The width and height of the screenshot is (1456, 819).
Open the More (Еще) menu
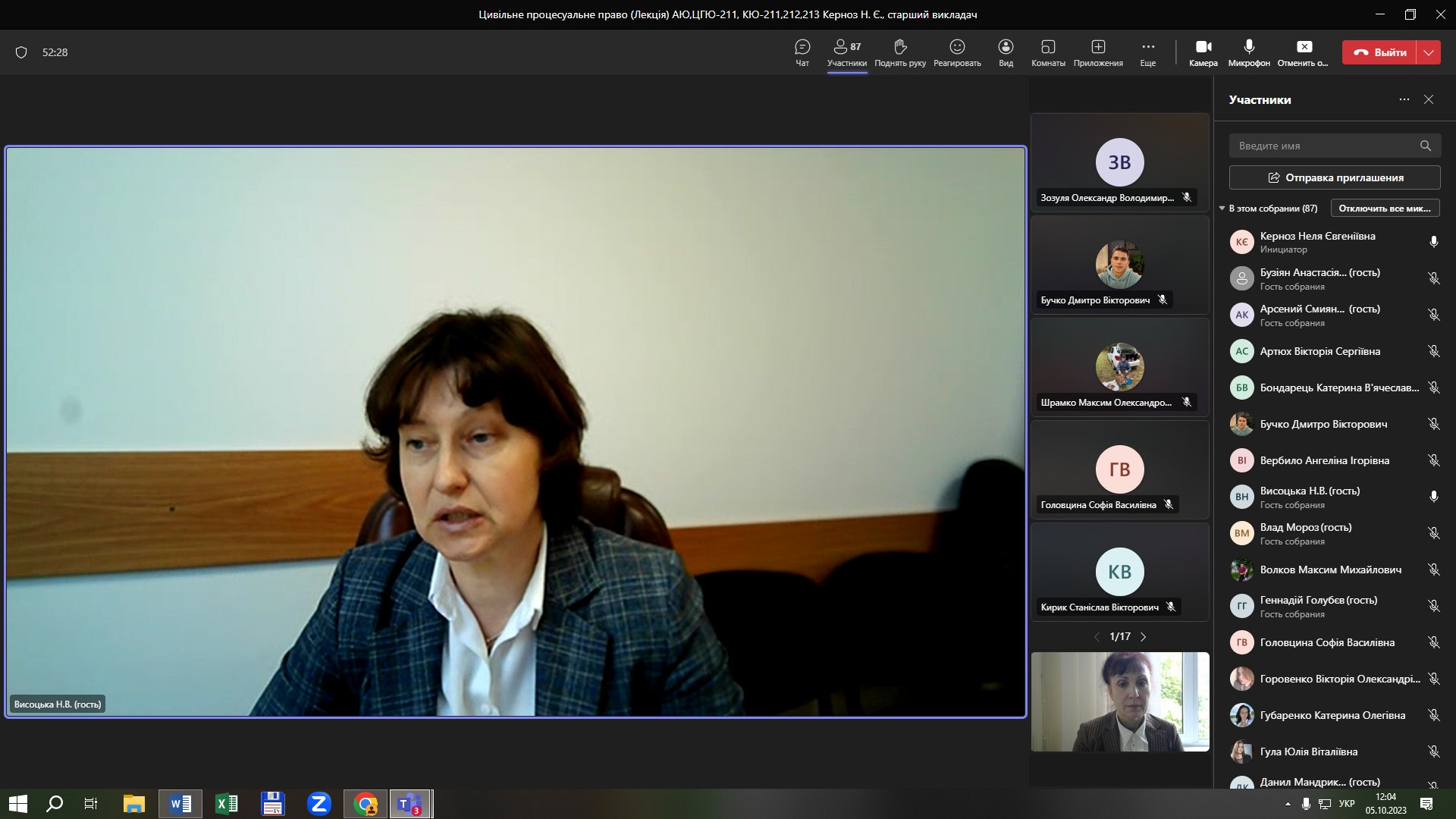tap(1148, 52)
